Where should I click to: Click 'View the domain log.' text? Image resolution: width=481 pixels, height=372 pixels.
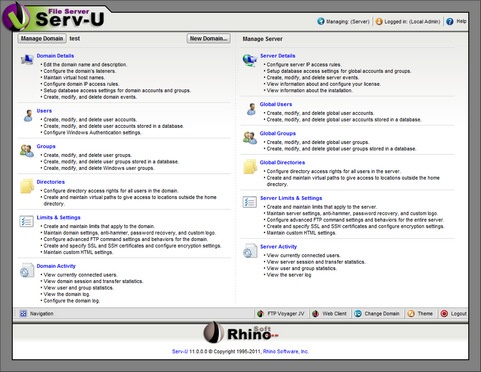click(x=67, y=294)
